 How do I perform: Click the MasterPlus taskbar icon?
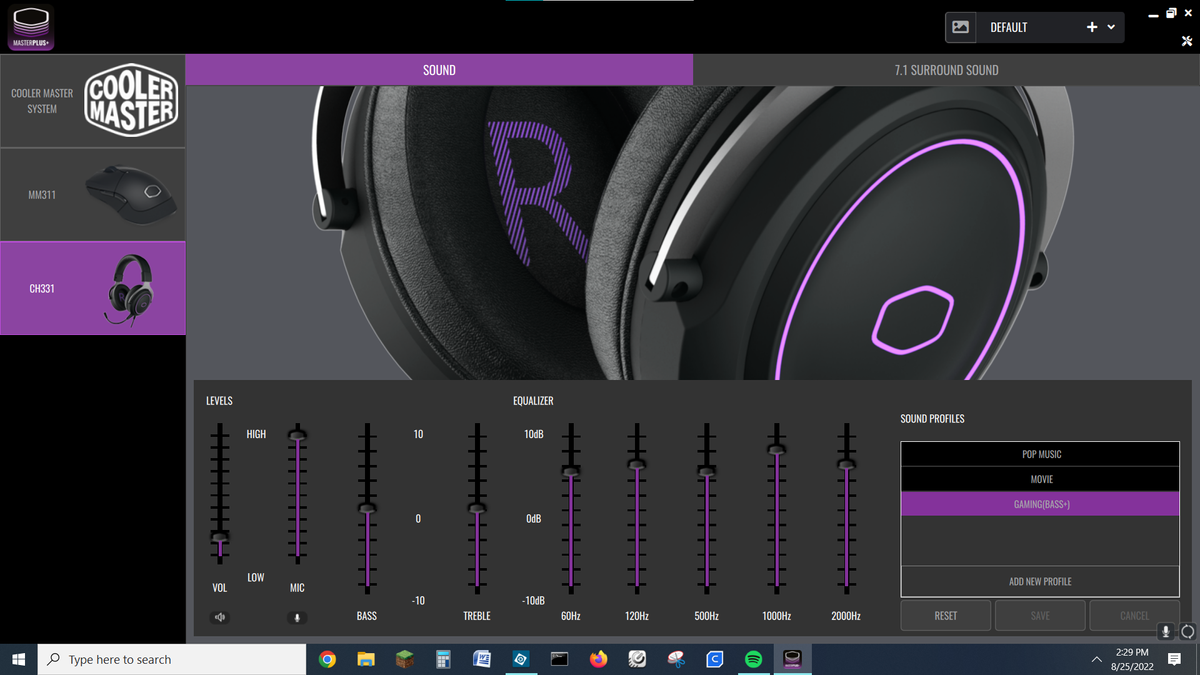[792, 659]
